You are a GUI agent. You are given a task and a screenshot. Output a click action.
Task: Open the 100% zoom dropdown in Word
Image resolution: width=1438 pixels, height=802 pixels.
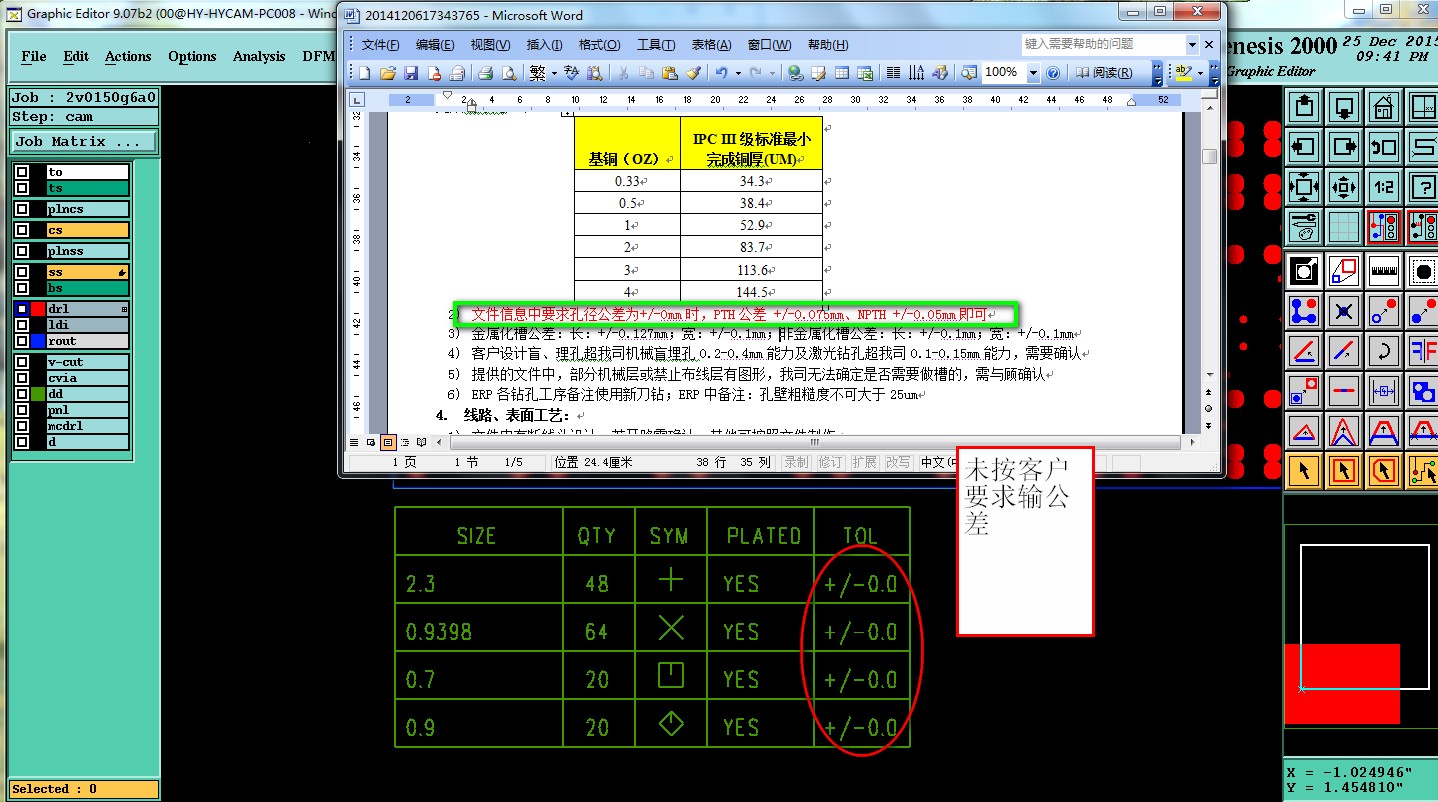[1034, 73]
